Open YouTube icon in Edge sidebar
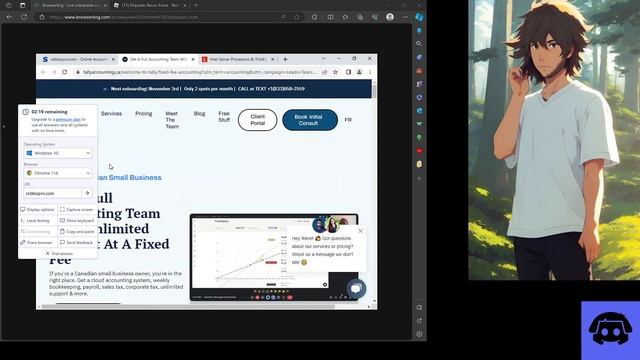This screenshot has height=360, width=640. click(x=419, y=151)
